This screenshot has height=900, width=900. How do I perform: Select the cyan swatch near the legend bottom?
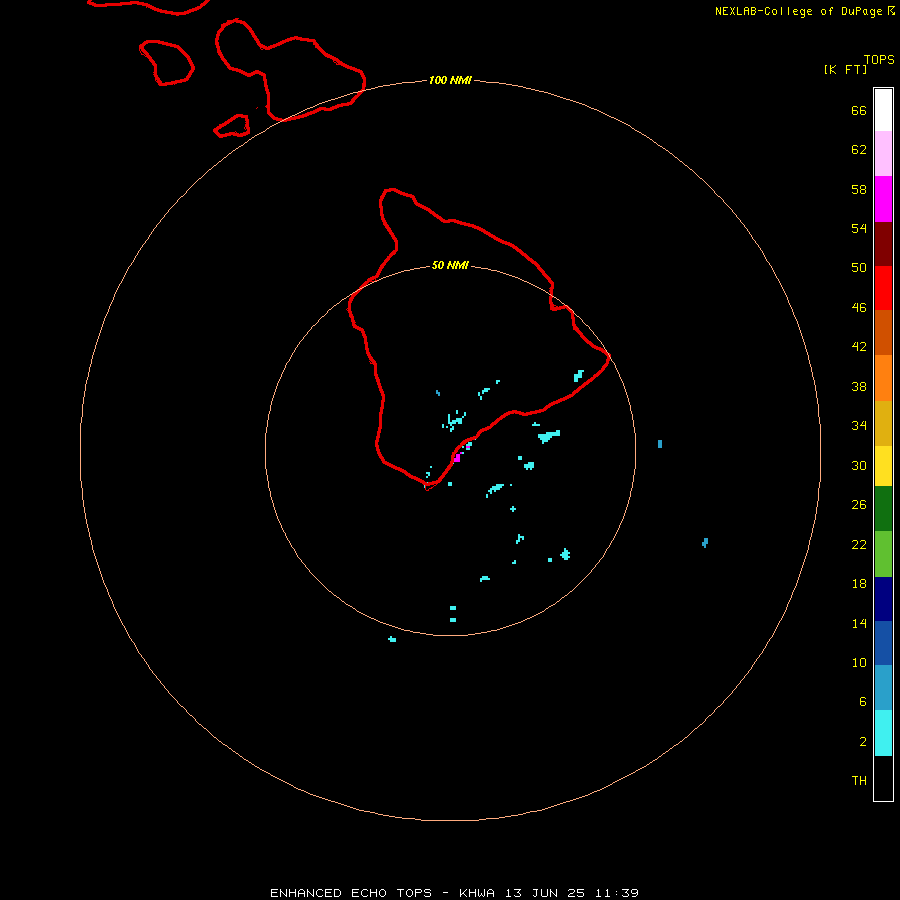coord(883,733)
